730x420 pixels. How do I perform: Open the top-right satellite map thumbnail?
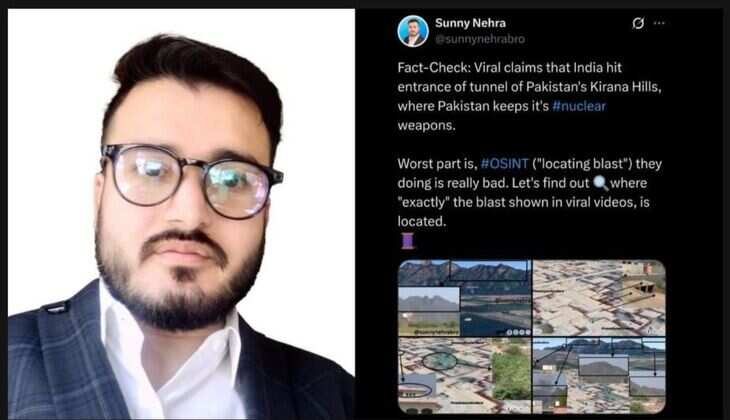(x=599, y=298)
